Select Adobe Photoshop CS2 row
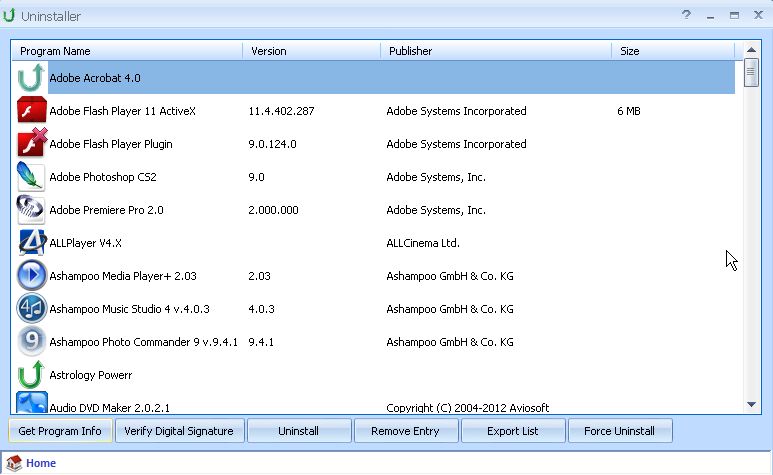This screenshot has width=773, height=475. tap(373, 177)
